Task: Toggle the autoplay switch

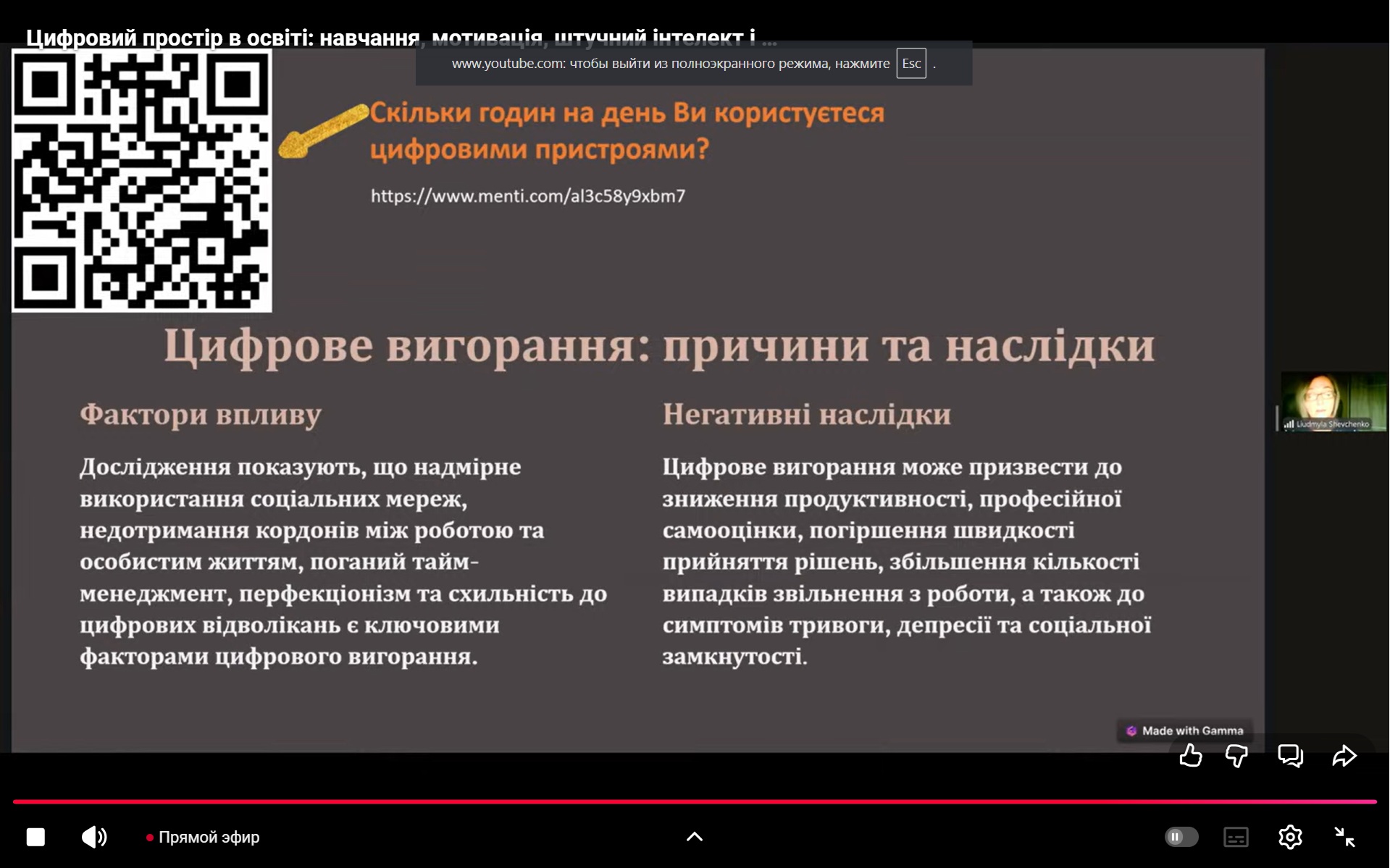Action: tap(1181, 837)
